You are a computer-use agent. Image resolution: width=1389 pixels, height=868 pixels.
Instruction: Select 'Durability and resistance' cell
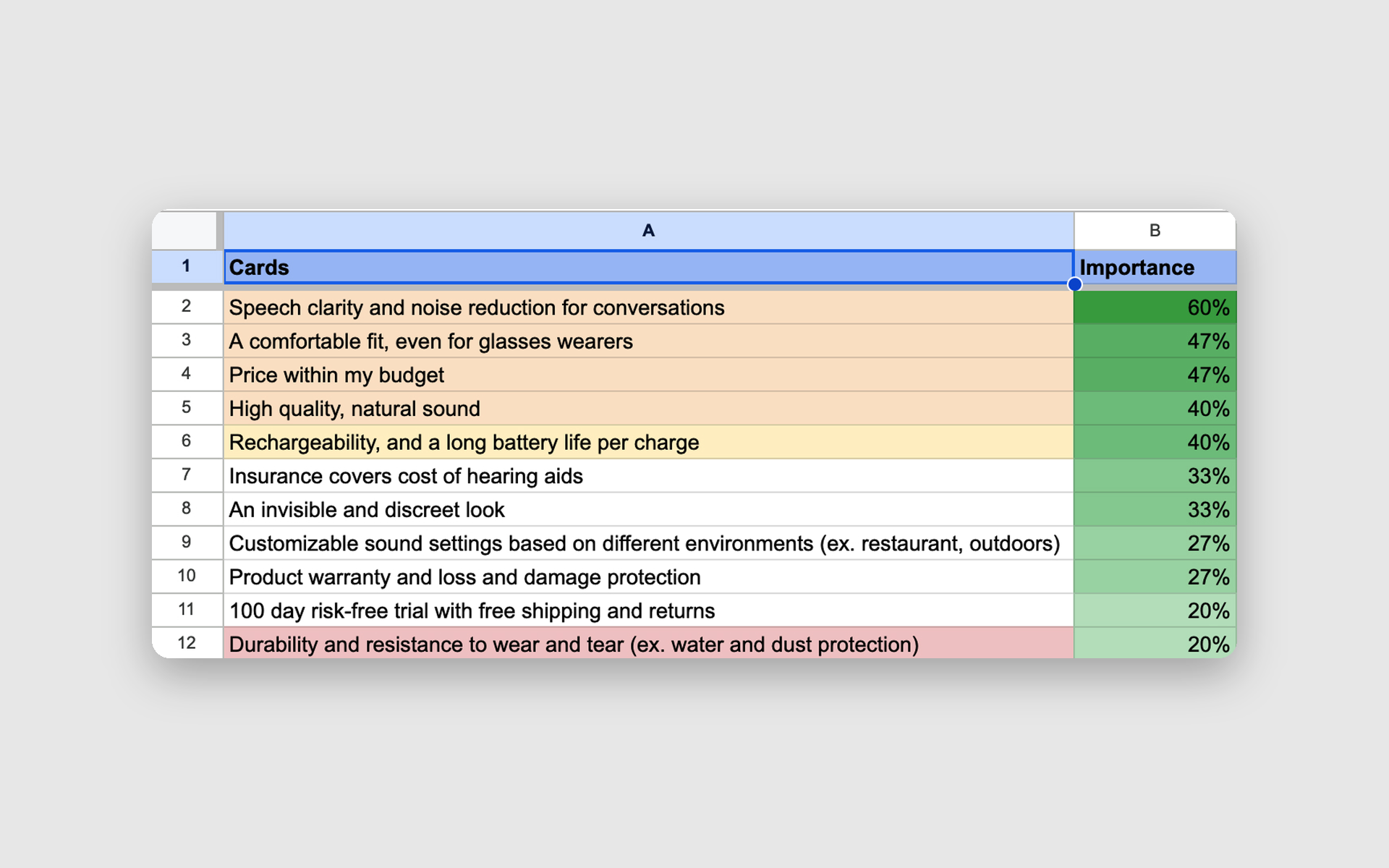(649, 643)
